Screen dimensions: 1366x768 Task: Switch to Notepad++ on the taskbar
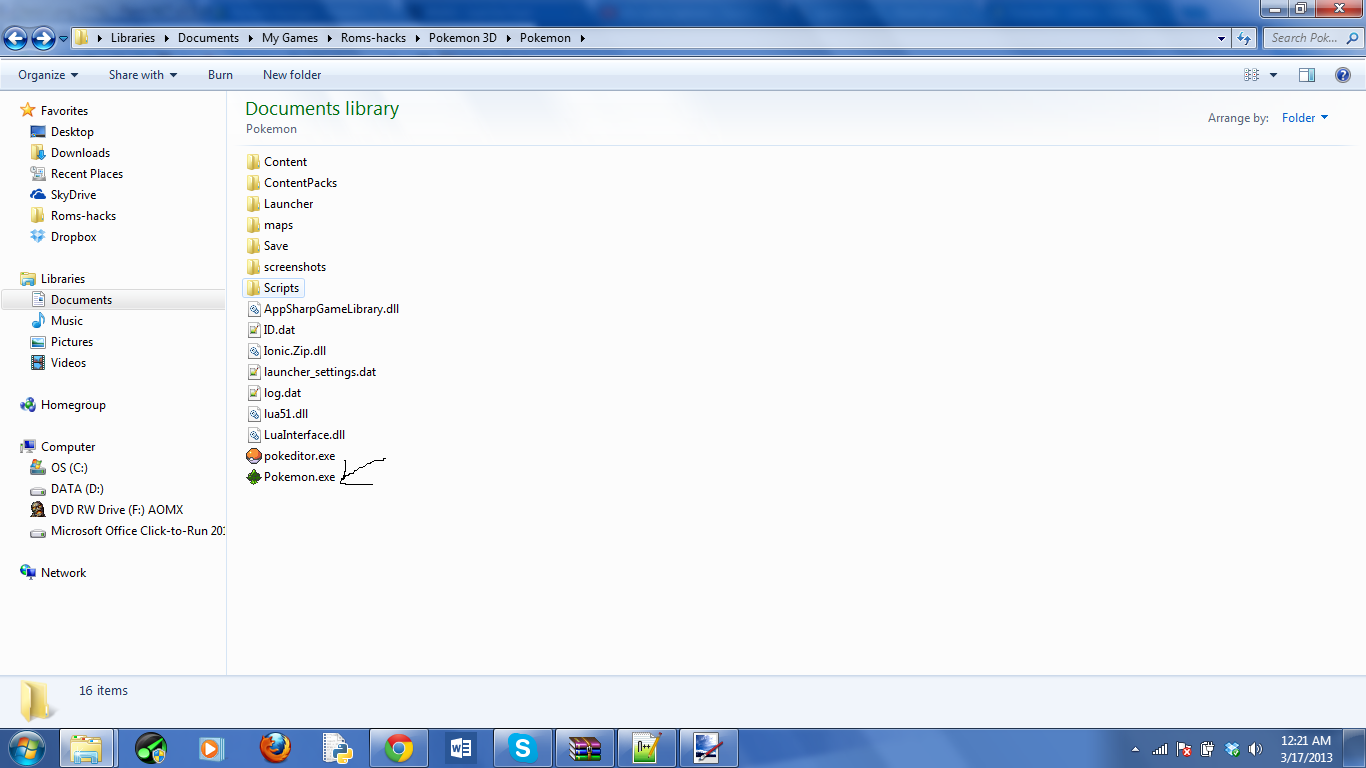pos(647,748)
